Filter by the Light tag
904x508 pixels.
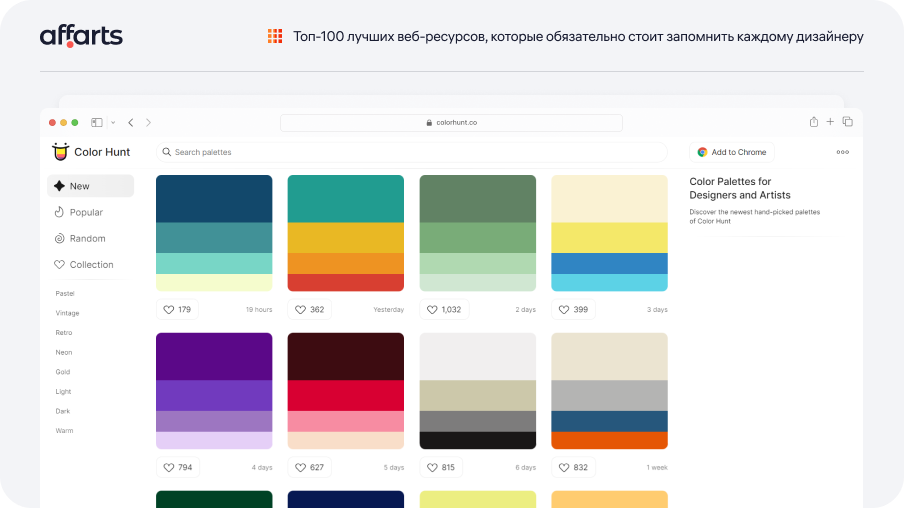tap(63, 392)
